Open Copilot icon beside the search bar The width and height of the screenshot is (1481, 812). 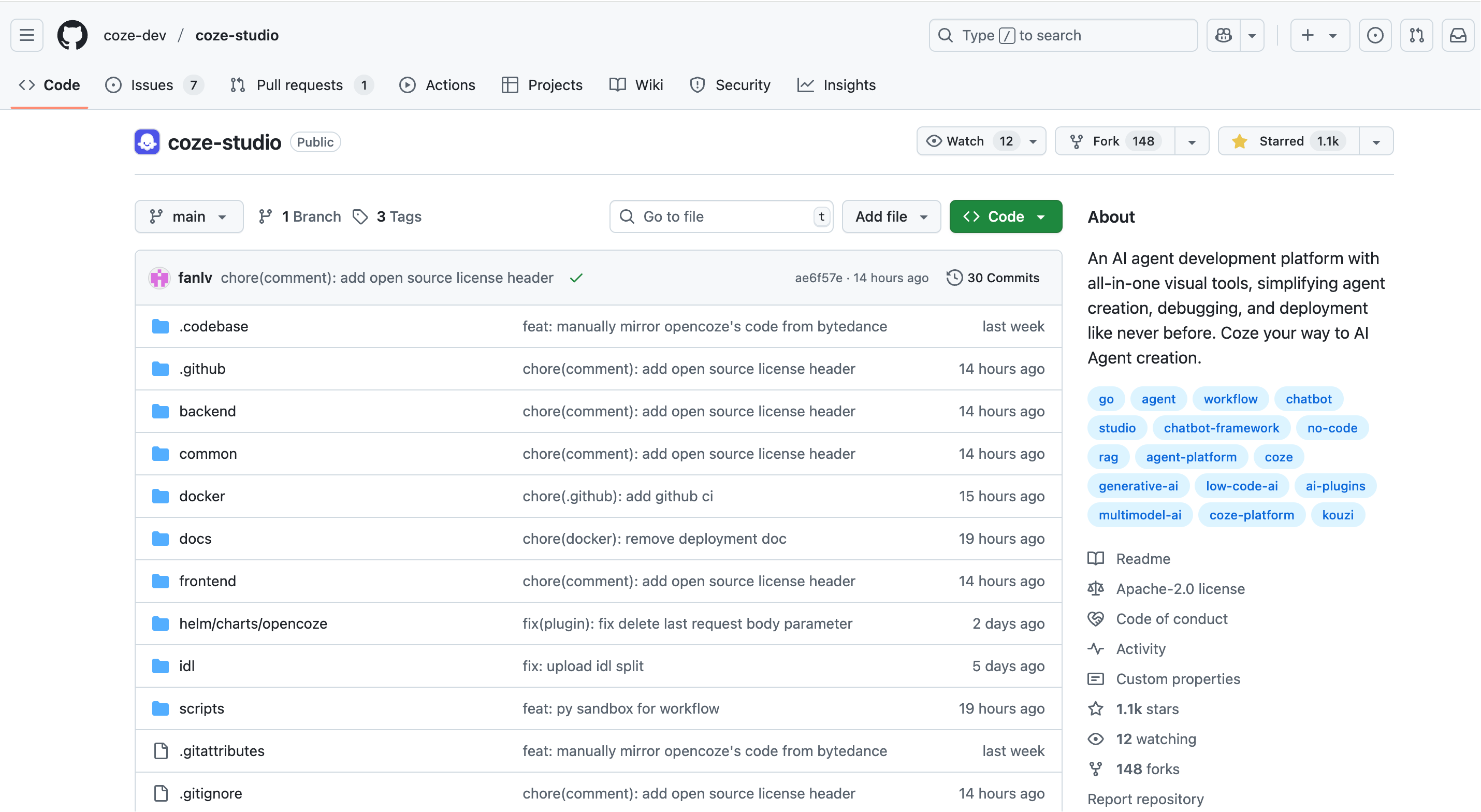click(x=1224, y=35)
